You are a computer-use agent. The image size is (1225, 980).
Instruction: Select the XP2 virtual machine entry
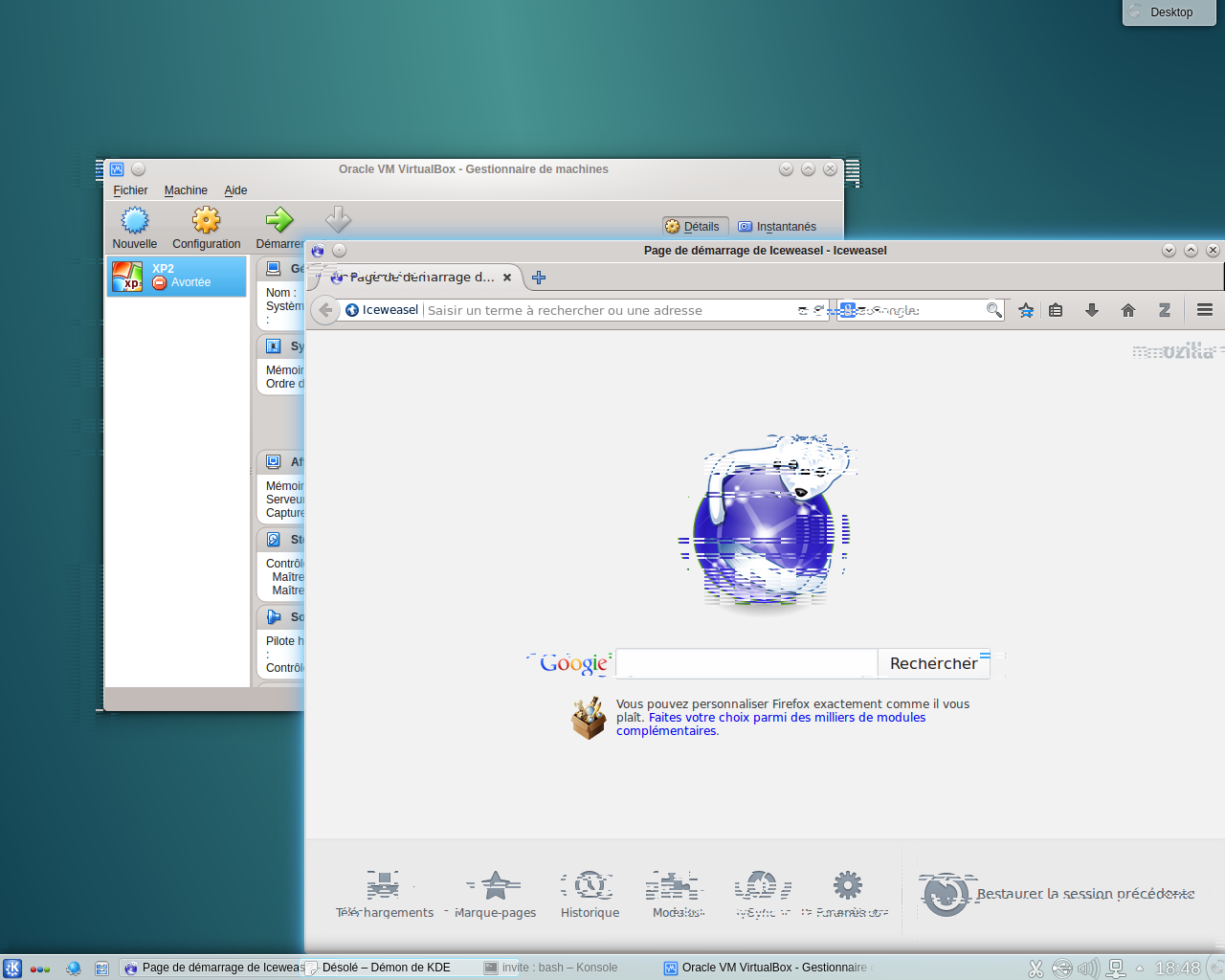click(x=177, y=276)
